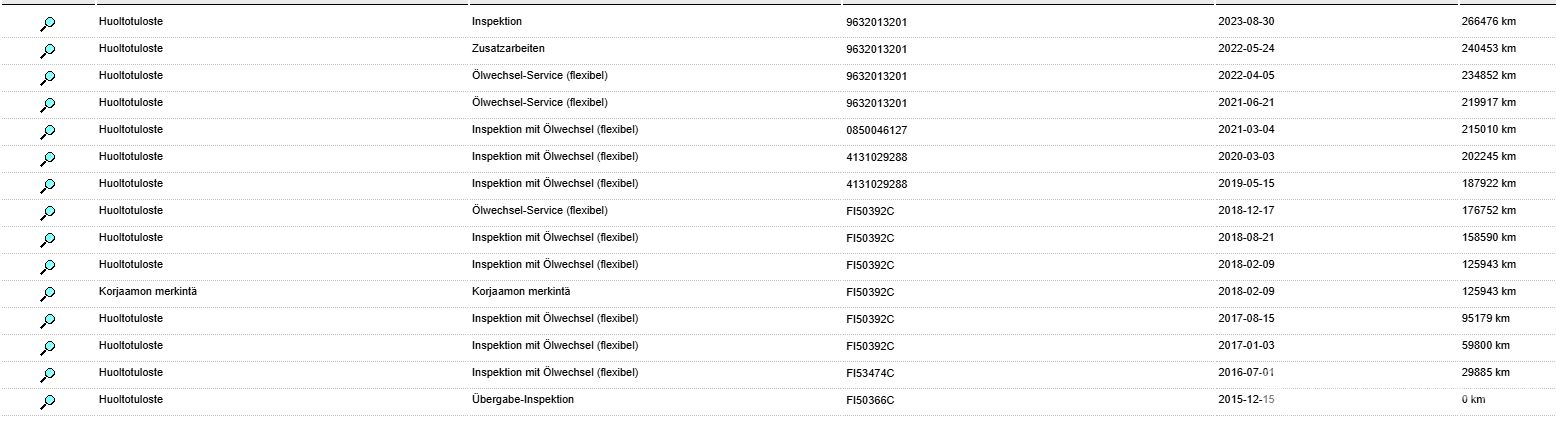
Task: Select the 266476 km mileage value
Action: tap(1488, 21)
